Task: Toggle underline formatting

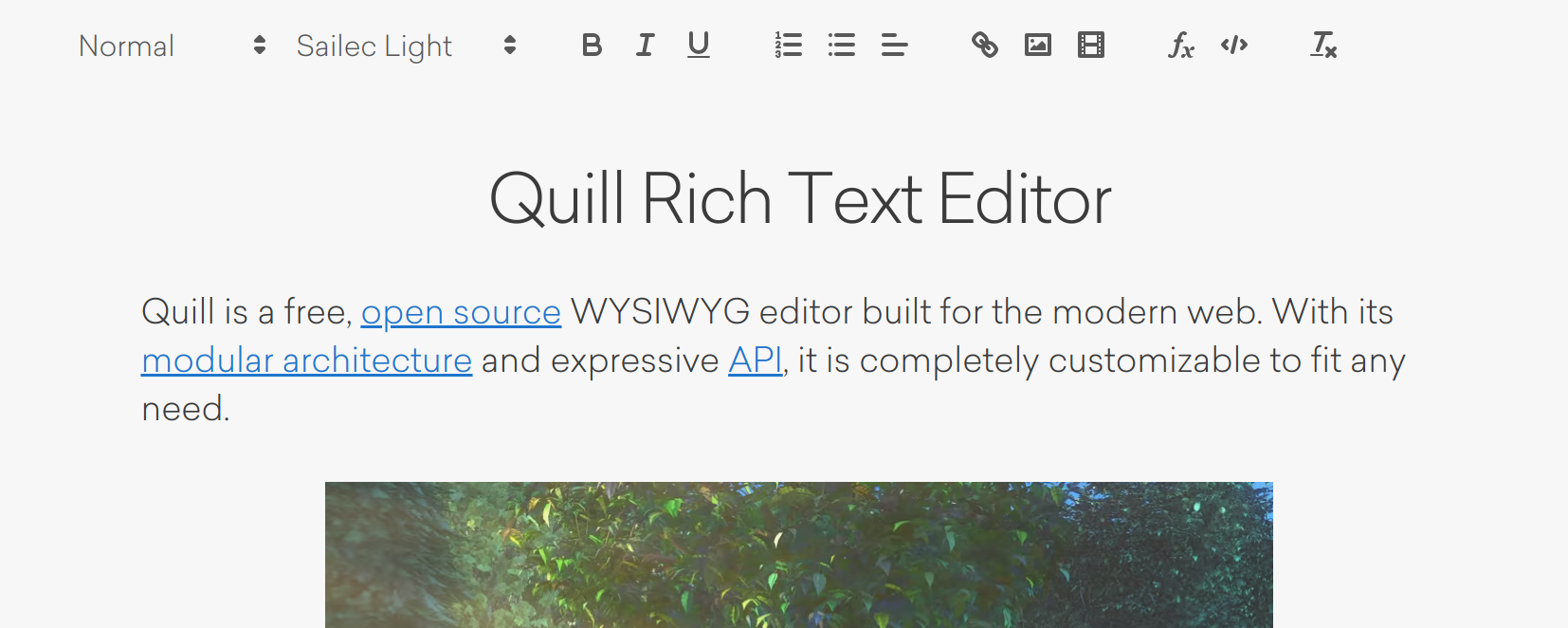Action: (699, 45)
